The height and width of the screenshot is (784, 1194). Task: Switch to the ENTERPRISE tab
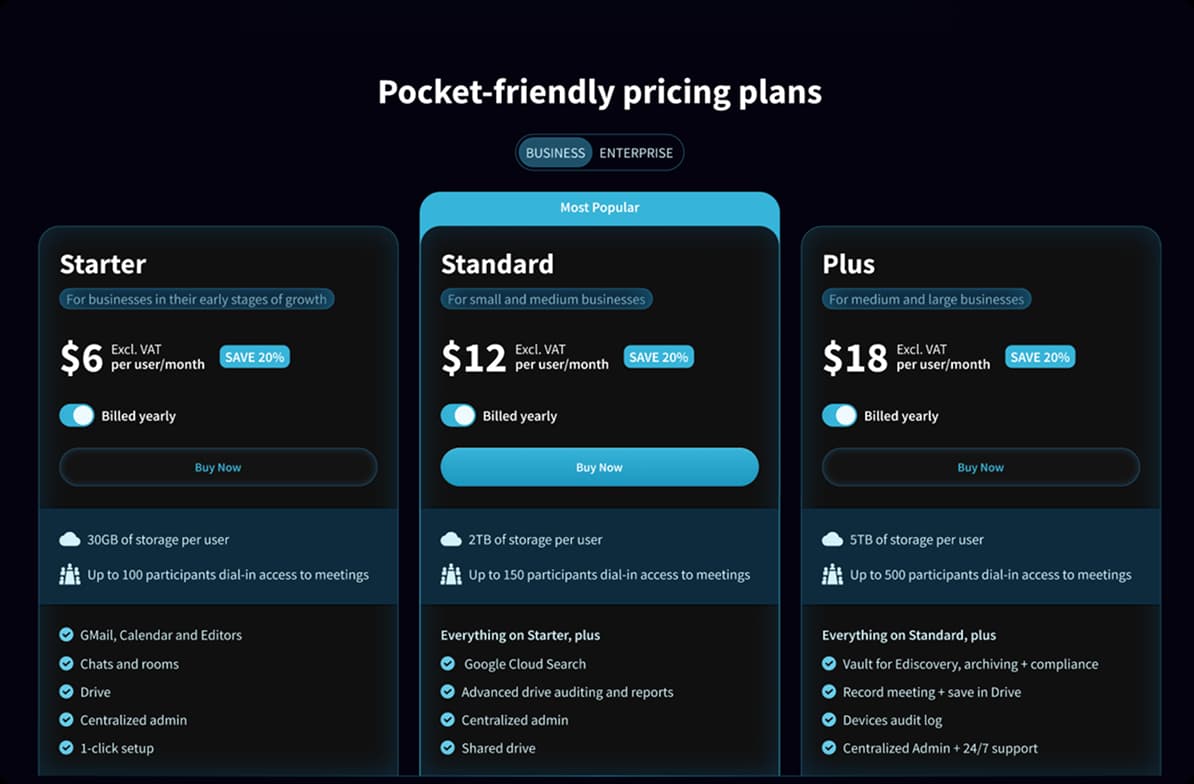(636, 152)
